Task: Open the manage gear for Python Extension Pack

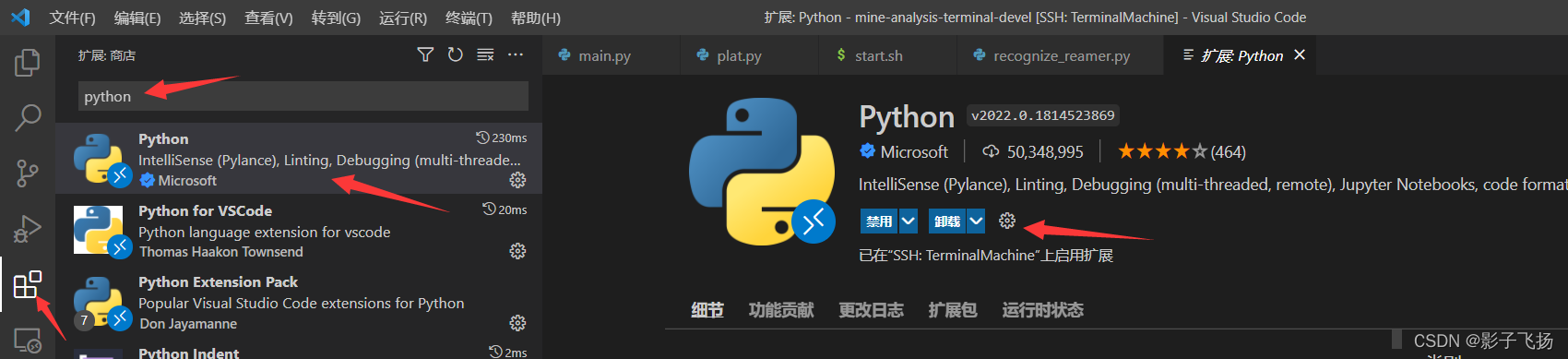Action: point(517,323)
